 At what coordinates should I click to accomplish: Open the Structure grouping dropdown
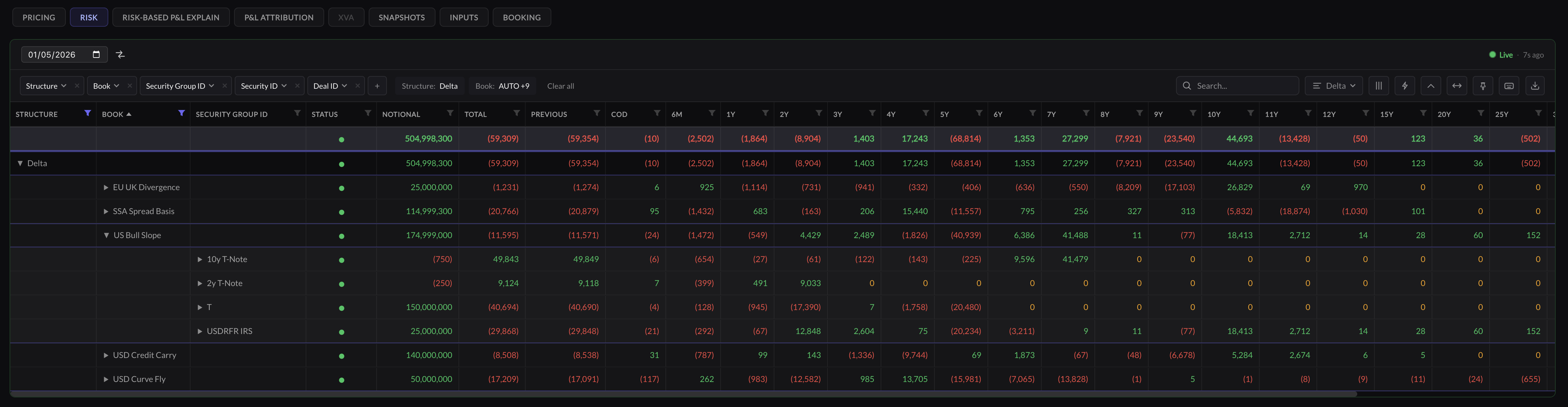(46, 86)
